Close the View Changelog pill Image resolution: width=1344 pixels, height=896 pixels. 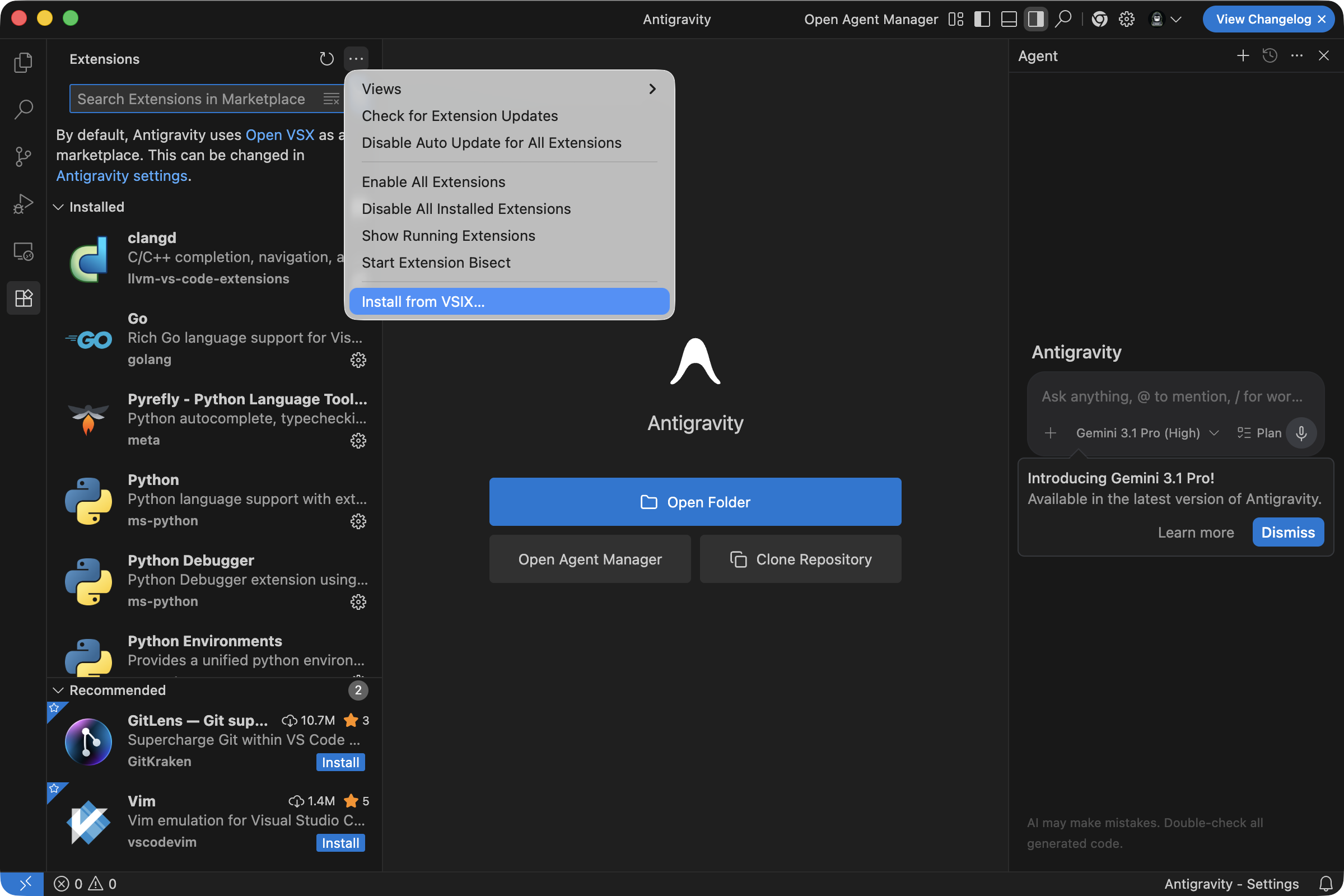(x=1322, y=20)
